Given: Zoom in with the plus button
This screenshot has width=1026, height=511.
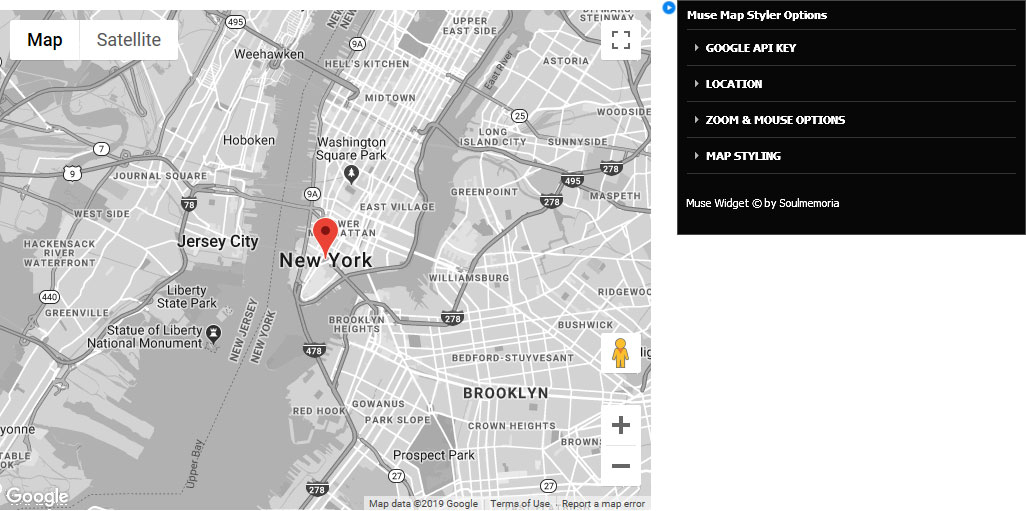Looking at the screenshot, I should (x=620, y=425).
